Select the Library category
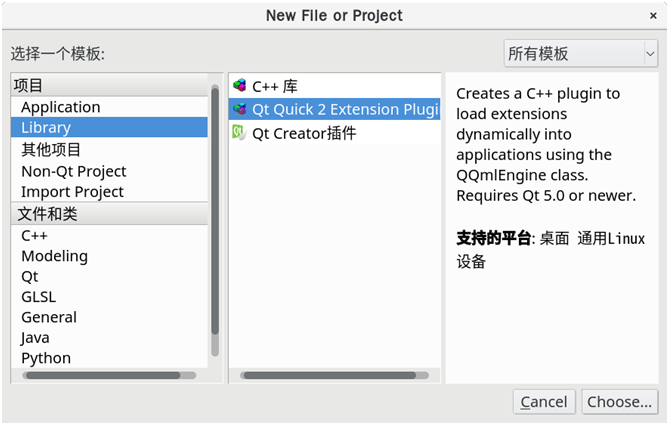This screenshot has width=669, height=425. pyautogui.click(x=46, y=128)
